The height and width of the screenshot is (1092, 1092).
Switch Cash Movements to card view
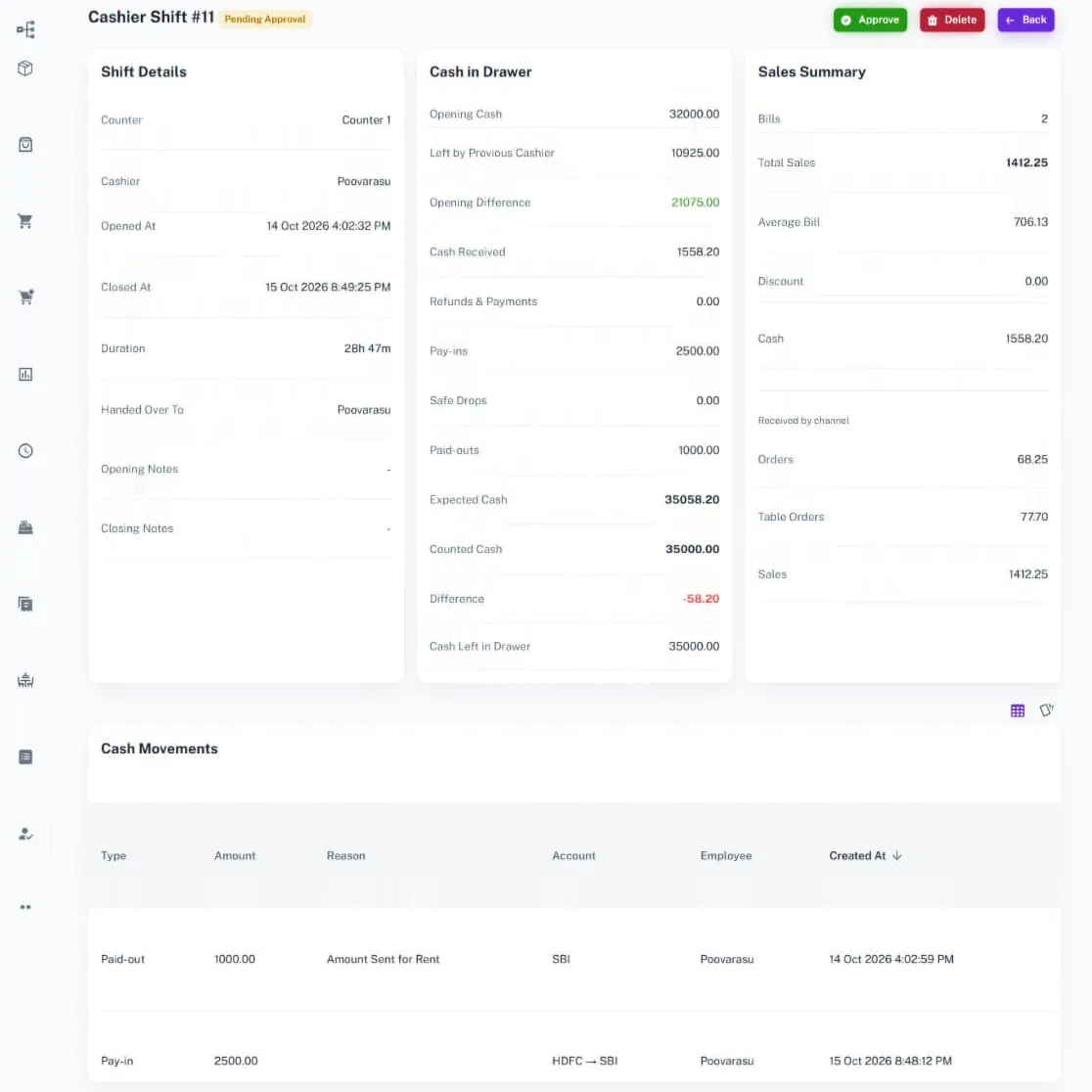(x=1046, y=710)
